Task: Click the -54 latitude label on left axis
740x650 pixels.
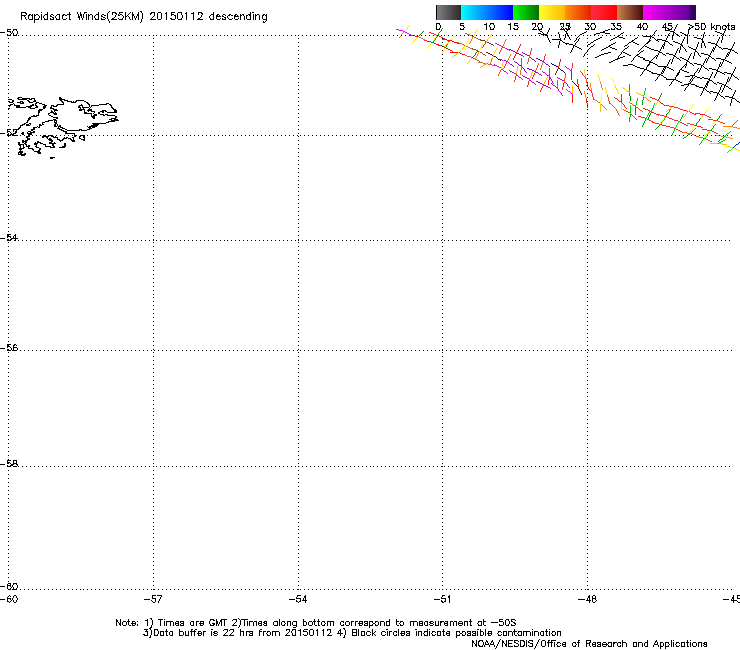Action: 9,237
